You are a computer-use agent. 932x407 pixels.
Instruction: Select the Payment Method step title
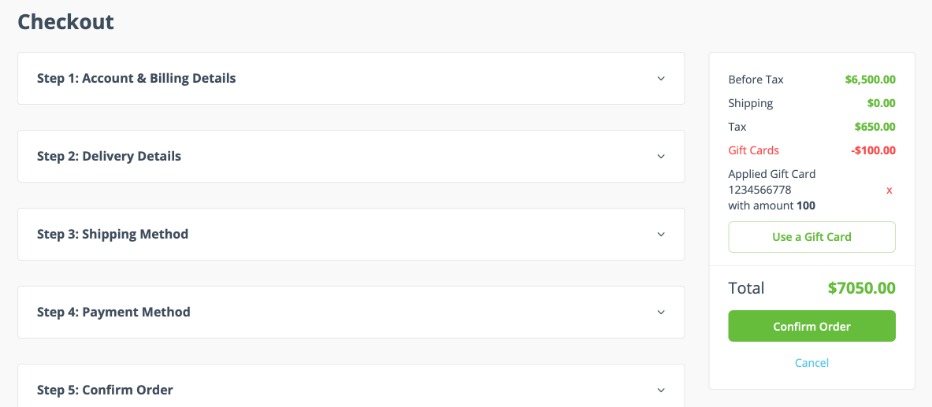point(113,312)
